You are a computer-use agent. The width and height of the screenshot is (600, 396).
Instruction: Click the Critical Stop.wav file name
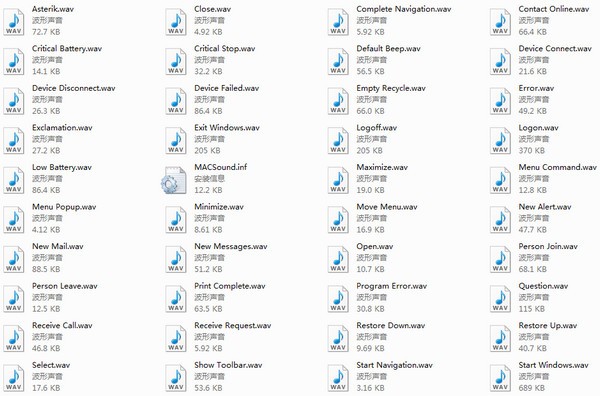(225, 49)
